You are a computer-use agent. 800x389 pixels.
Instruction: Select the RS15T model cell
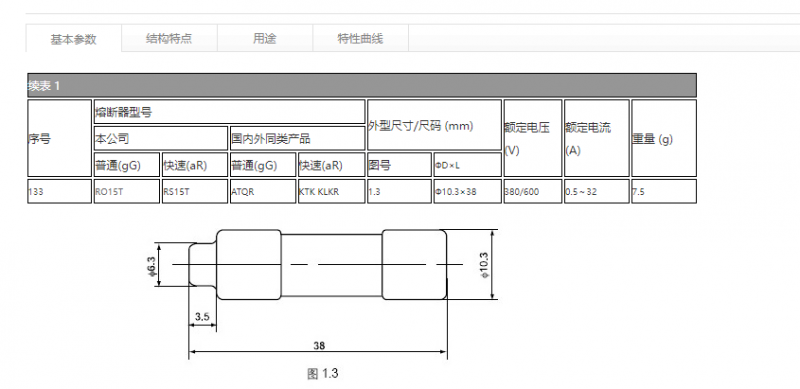(194, 191)
